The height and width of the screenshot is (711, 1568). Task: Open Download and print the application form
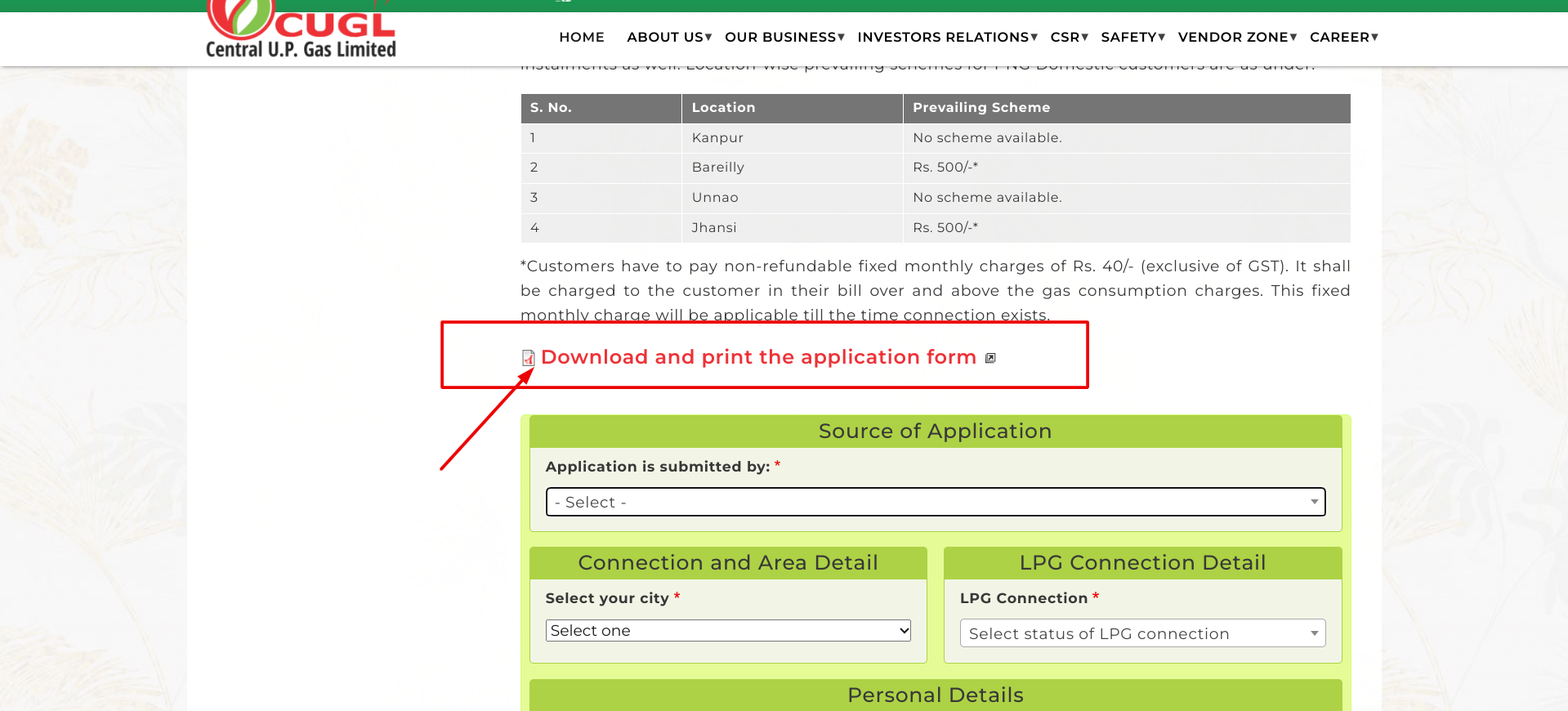pyautogui.click(x=758, y=357)
